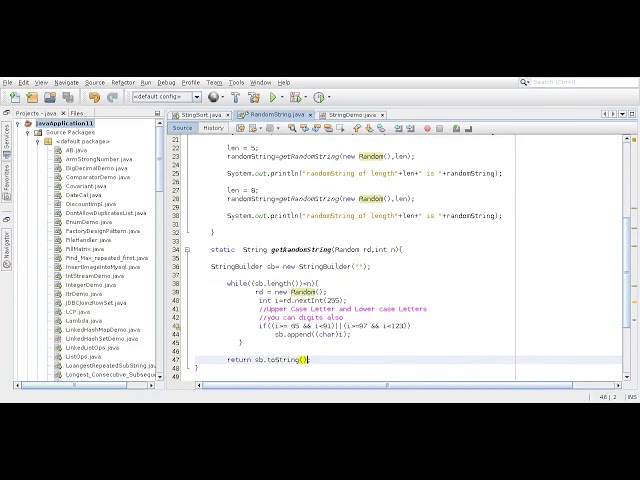This screenshot has height=480, width=640.
Task: Select the Source editor view button
Action: (182, 128)
